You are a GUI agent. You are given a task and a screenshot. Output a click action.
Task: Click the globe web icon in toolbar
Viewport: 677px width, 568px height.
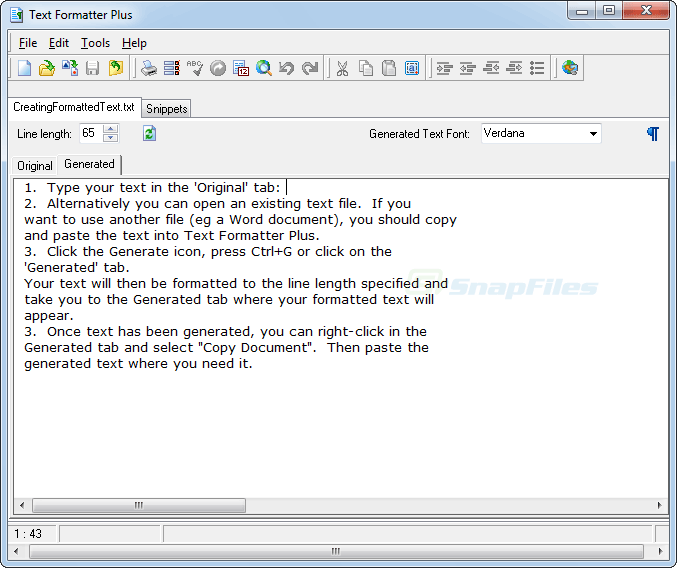click(x=570, y=68)
